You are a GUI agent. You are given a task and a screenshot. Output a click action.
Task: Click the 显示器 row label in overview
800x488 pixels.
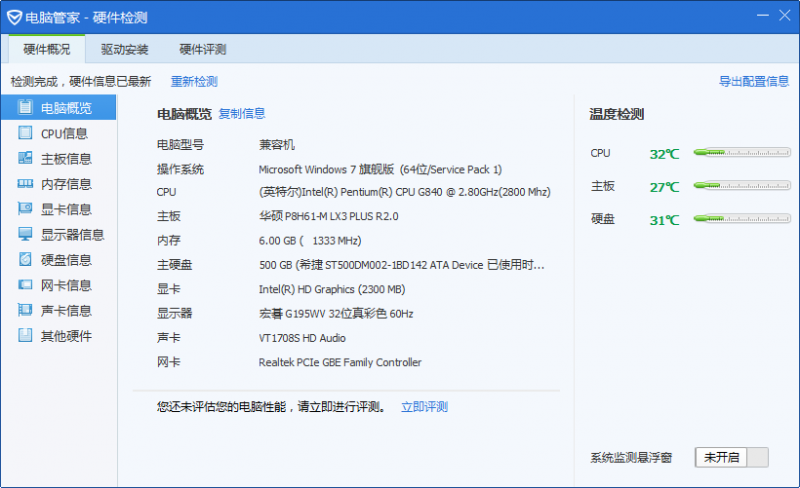pos(174,313)
